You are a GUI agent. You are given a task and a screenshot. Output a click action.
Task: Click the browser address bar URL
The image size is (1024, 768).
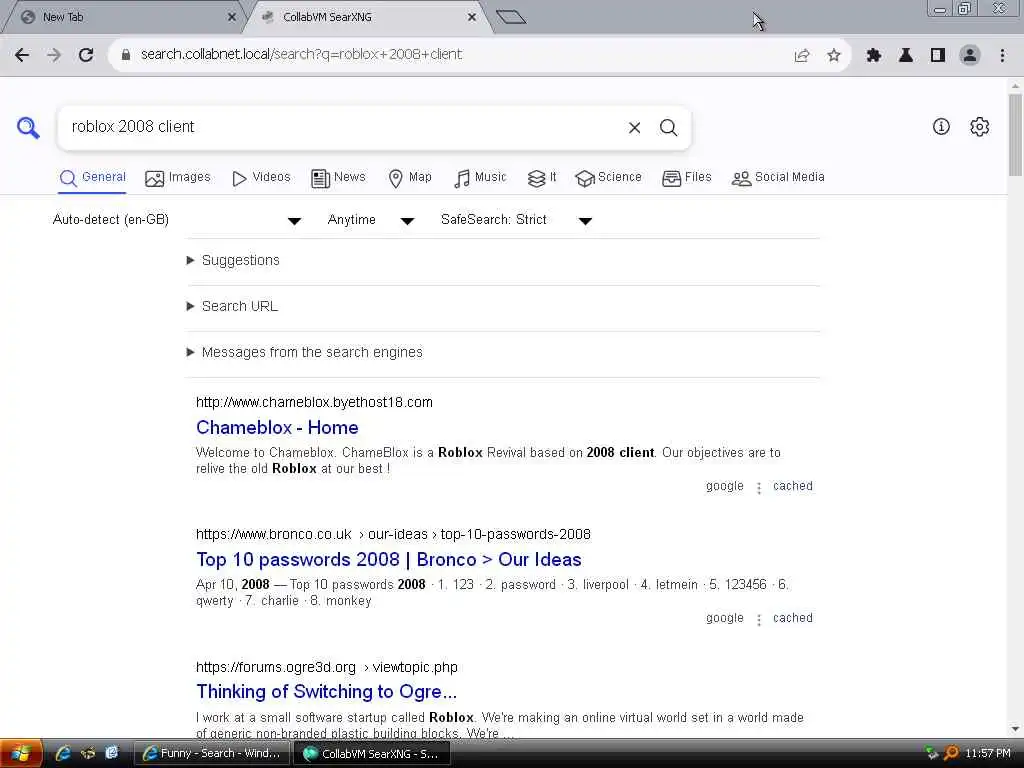tap(301, 55)
